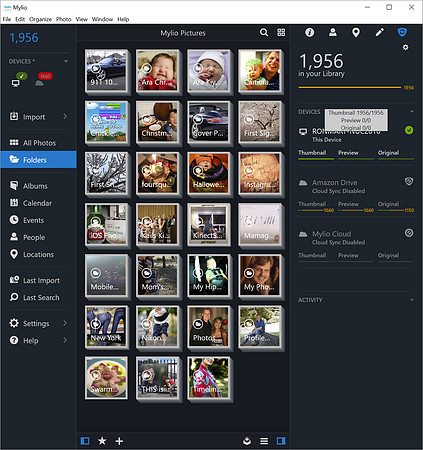Viewport: 423px width, 450px height.
Task: Open sync panel gear settings
Action: tap(405, 47)
